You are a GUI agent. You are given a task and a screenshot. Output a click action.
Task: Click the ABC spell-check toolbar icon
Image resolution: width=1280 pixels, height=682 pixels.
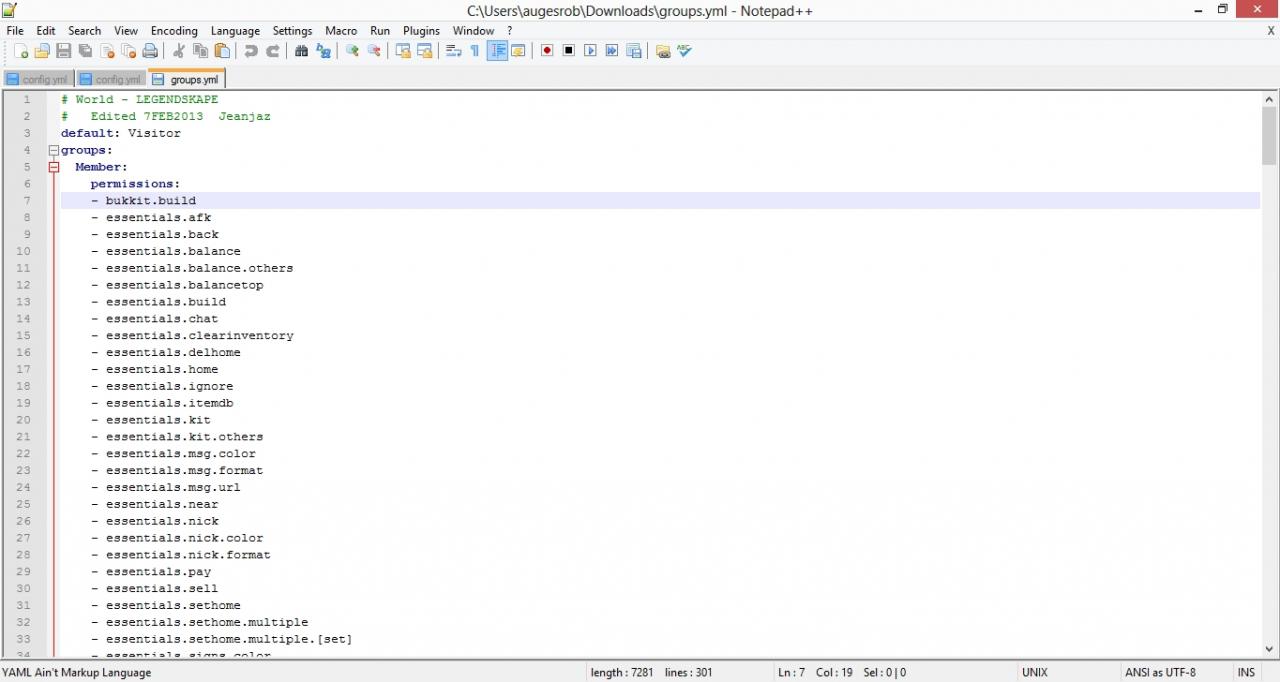coord(685,51)
